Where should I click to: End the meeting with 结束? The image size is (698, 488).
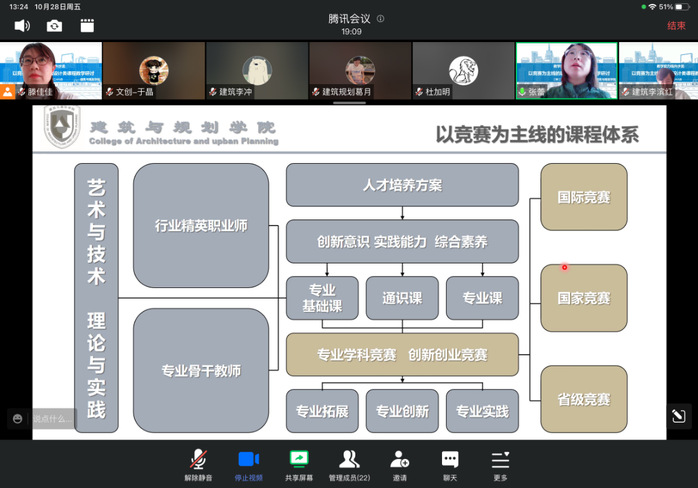pos(676,26)
